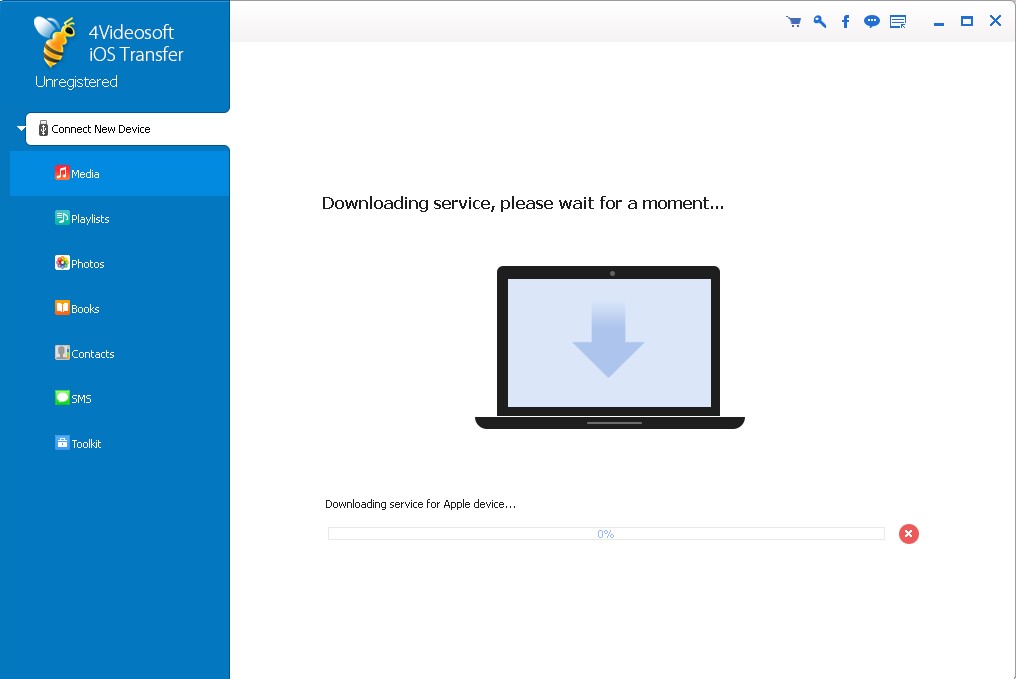Image resolution: width=1016 pixels, height=679 pixels.
Task: Click the feedback speech bubble icon
Action: pos(872,22)
